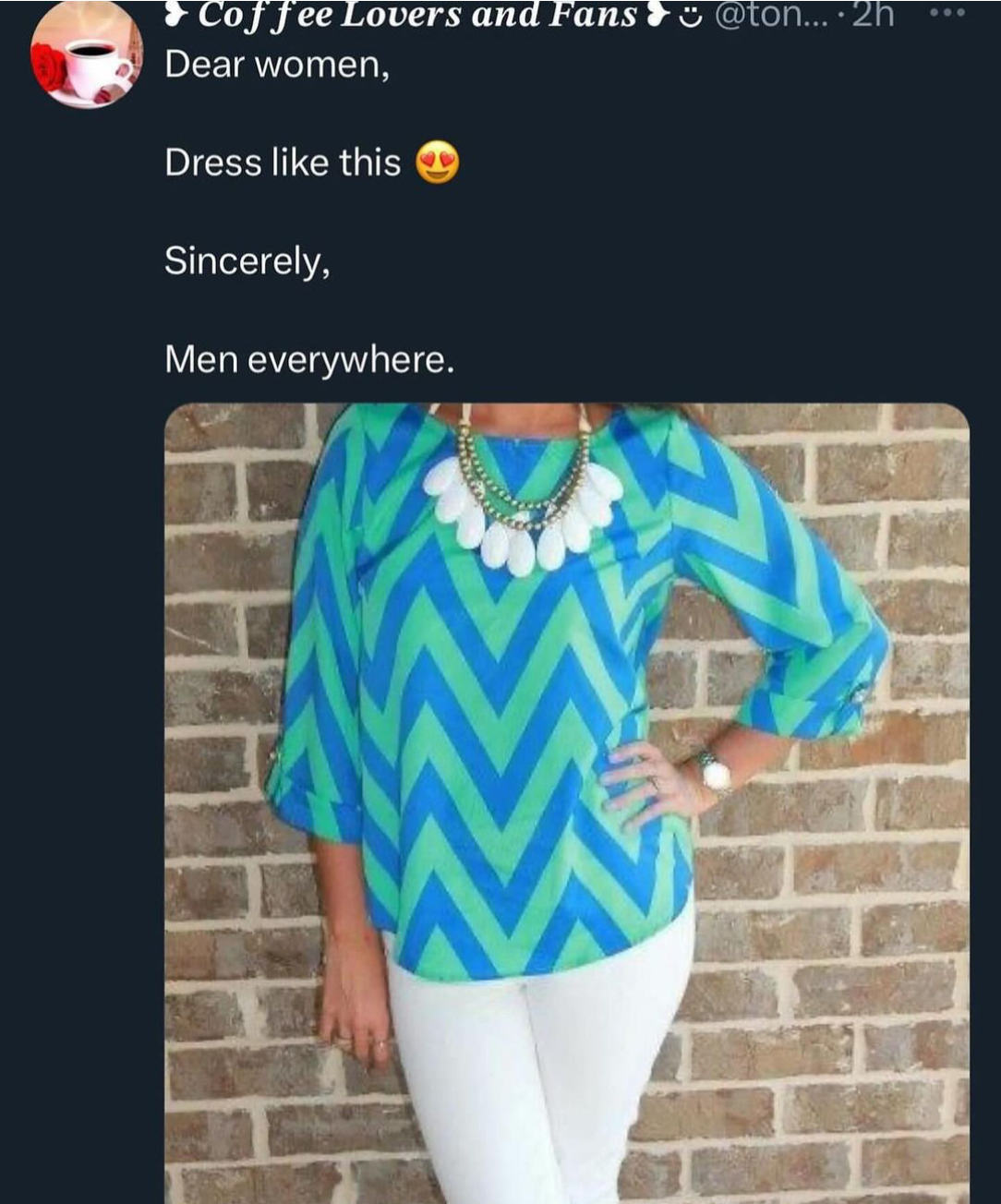Click the red rose in the profile avatar
1001x1204 pixels.
tap(49, 67)
